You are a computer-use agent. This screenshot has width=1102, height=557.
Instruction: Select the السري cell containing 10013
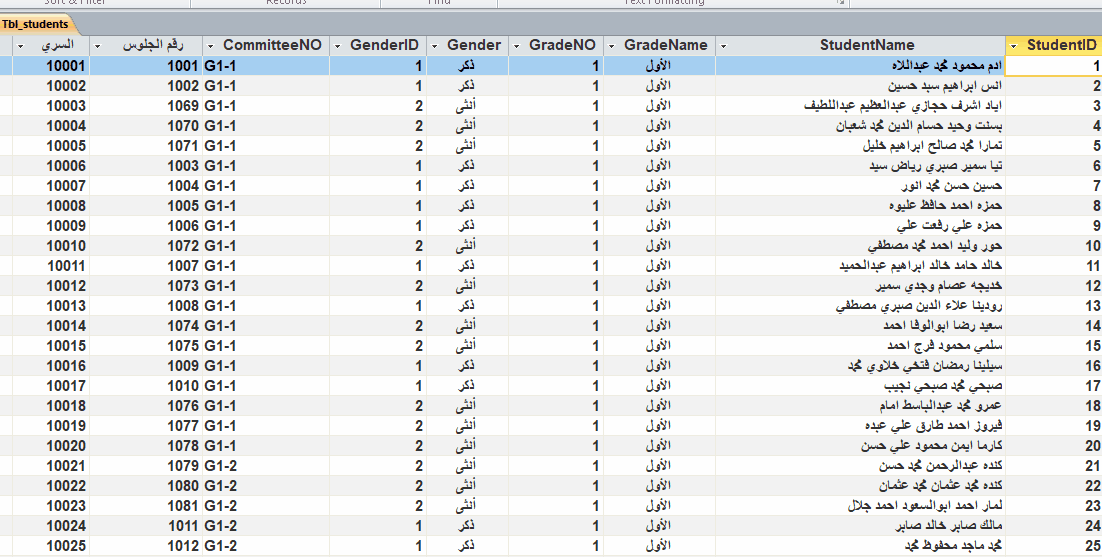tap(50, 306)
